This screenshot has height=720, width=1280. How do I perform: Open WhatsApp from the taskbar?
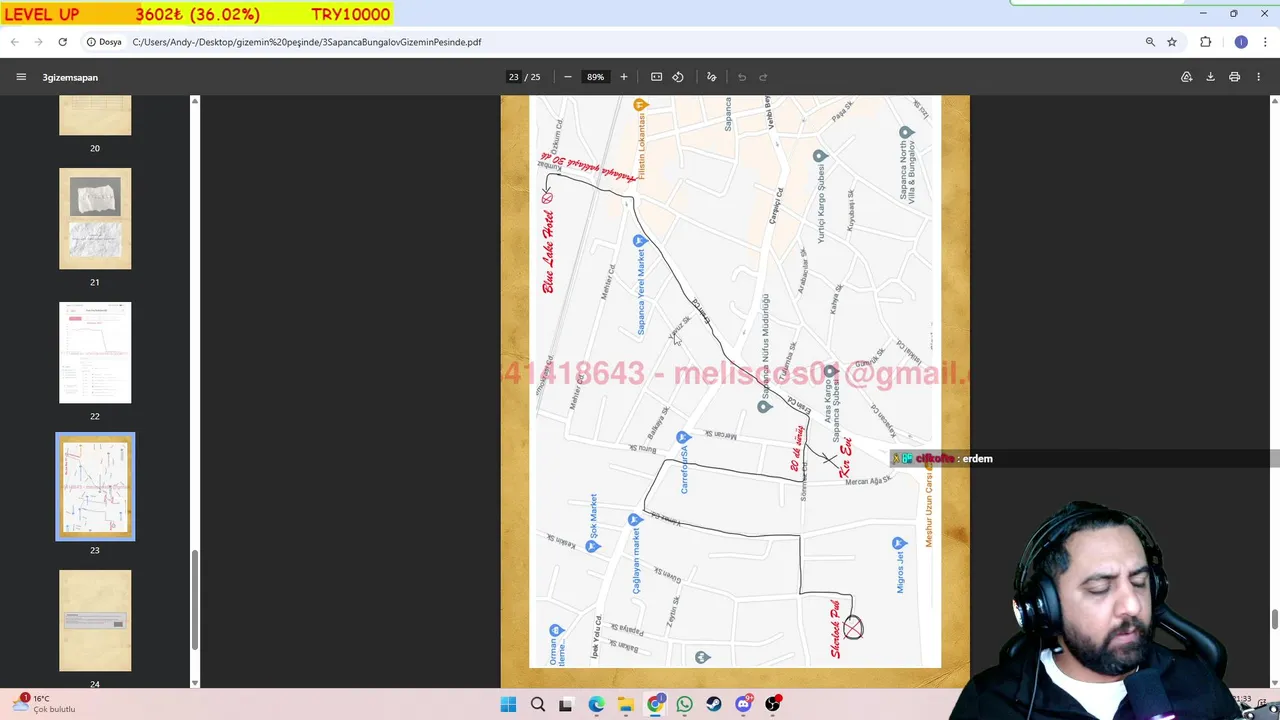click(x=684, y=704)
